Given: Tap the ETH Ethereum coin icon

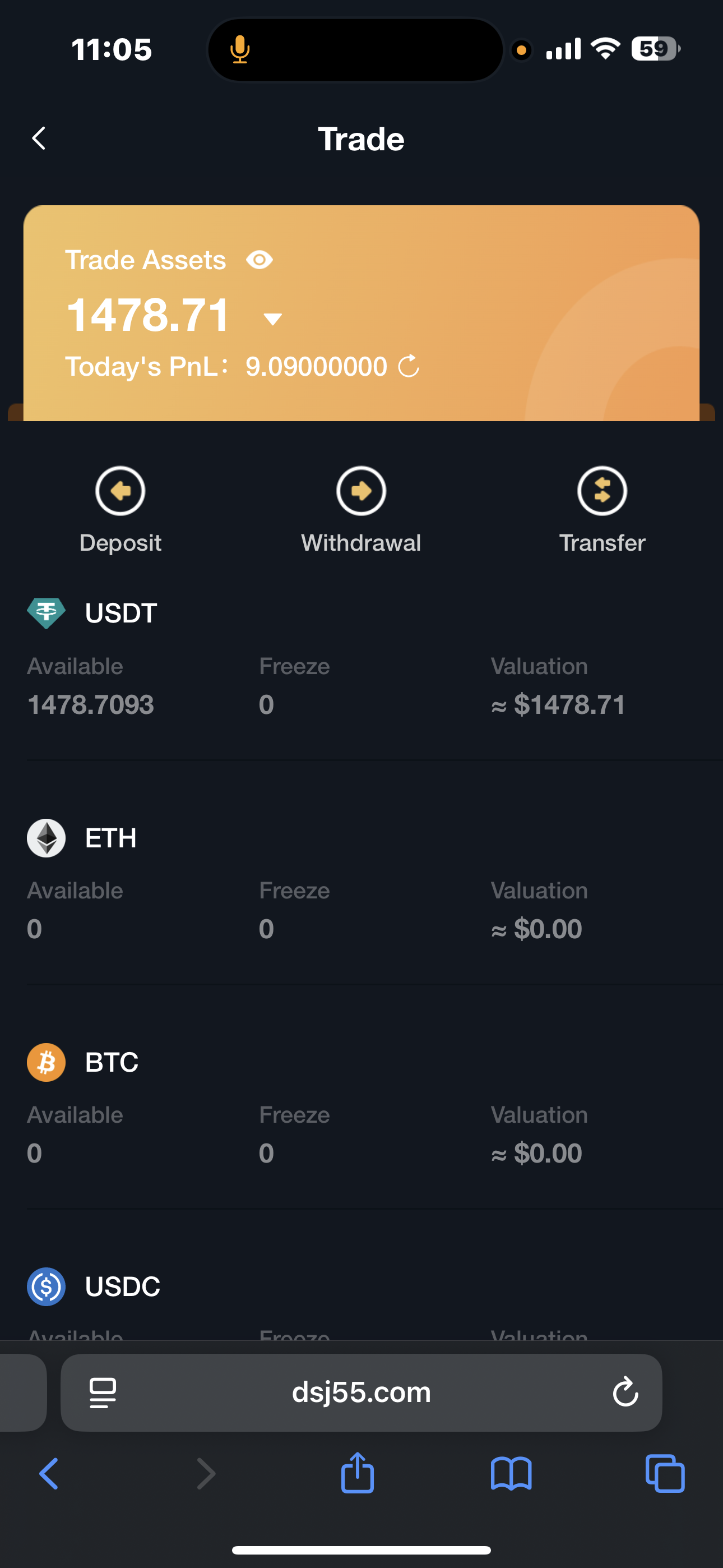Looking at the screenshot, I should pyautogui.click(x=47, y=838).
